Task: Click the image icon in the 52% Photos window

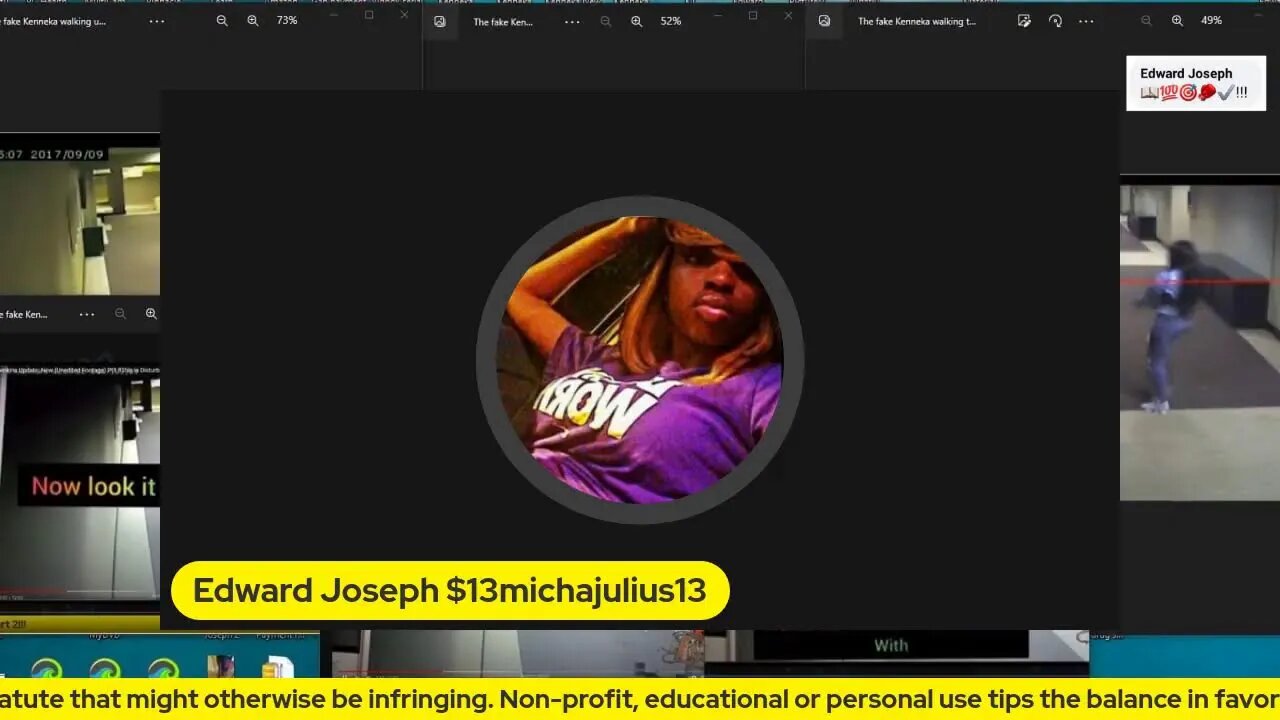Action: [439, 21]
